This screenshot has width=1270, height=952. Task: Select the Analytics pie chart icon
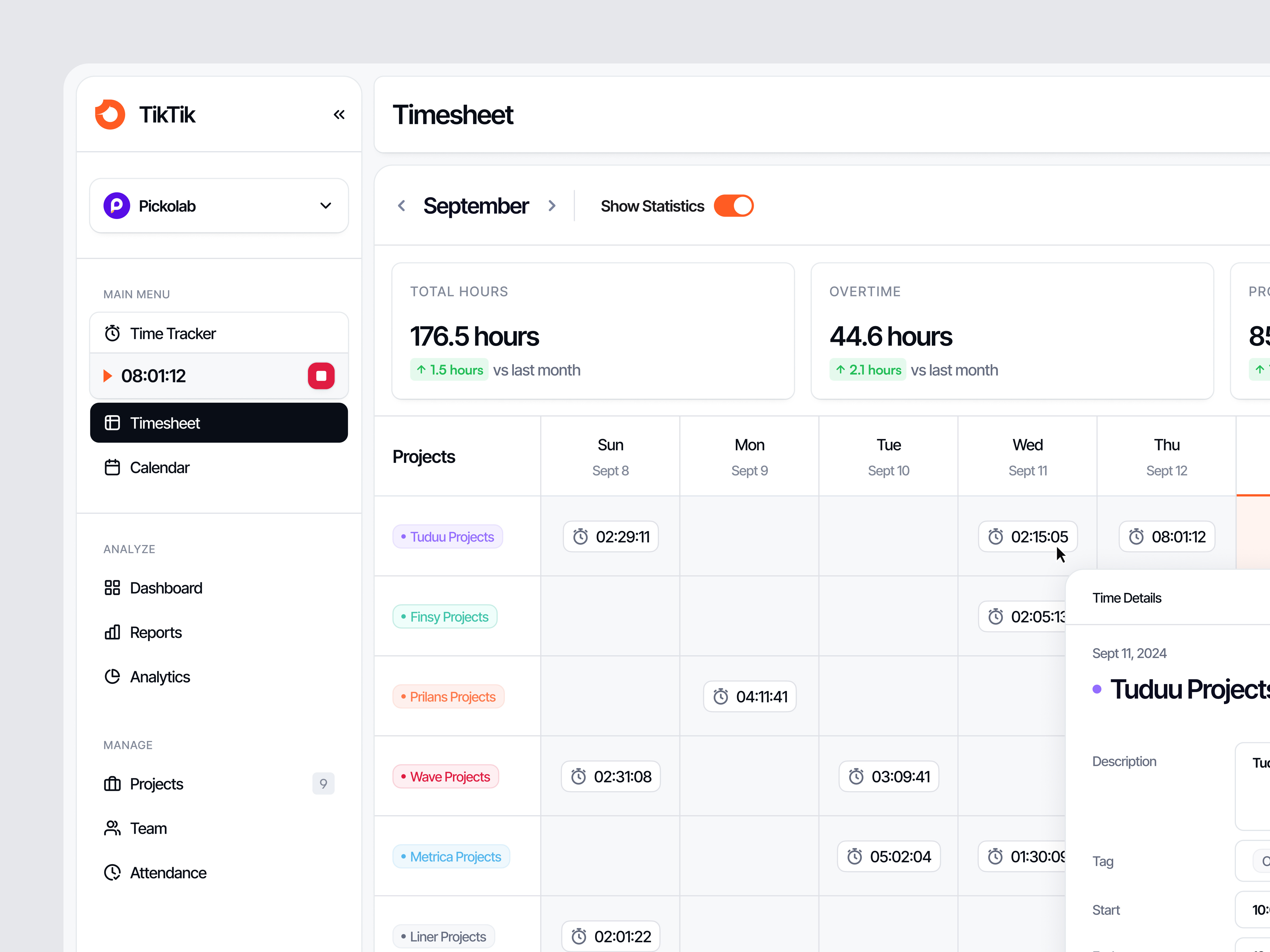112,676
